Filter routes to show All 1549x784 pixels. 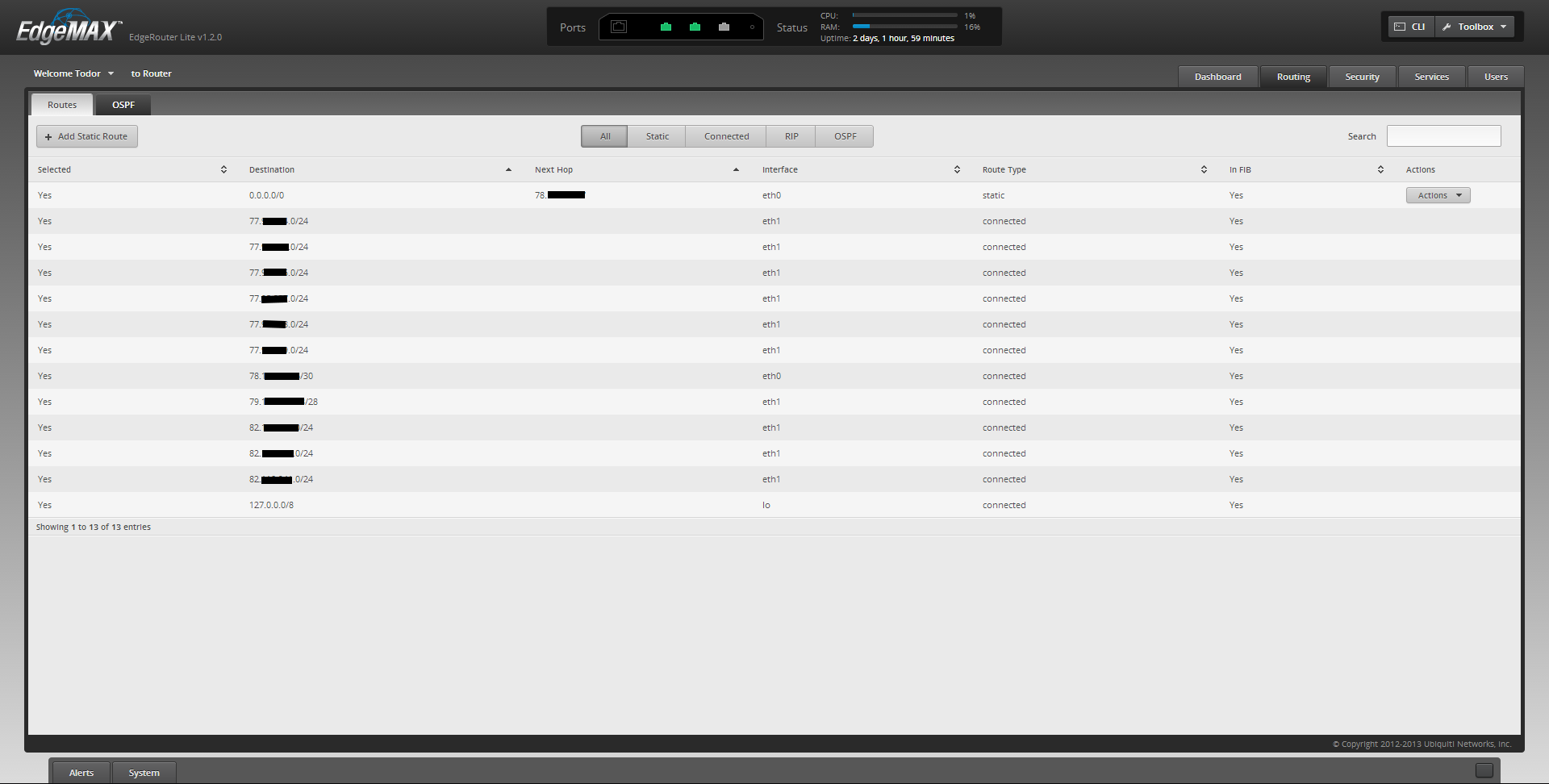click(604, 136)
